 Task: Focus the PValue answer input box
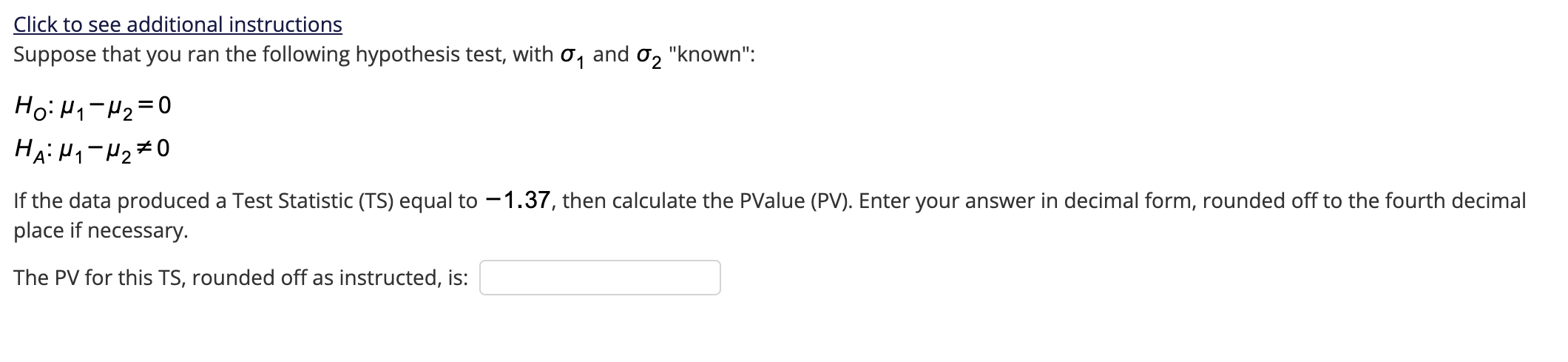pos(600,278)
